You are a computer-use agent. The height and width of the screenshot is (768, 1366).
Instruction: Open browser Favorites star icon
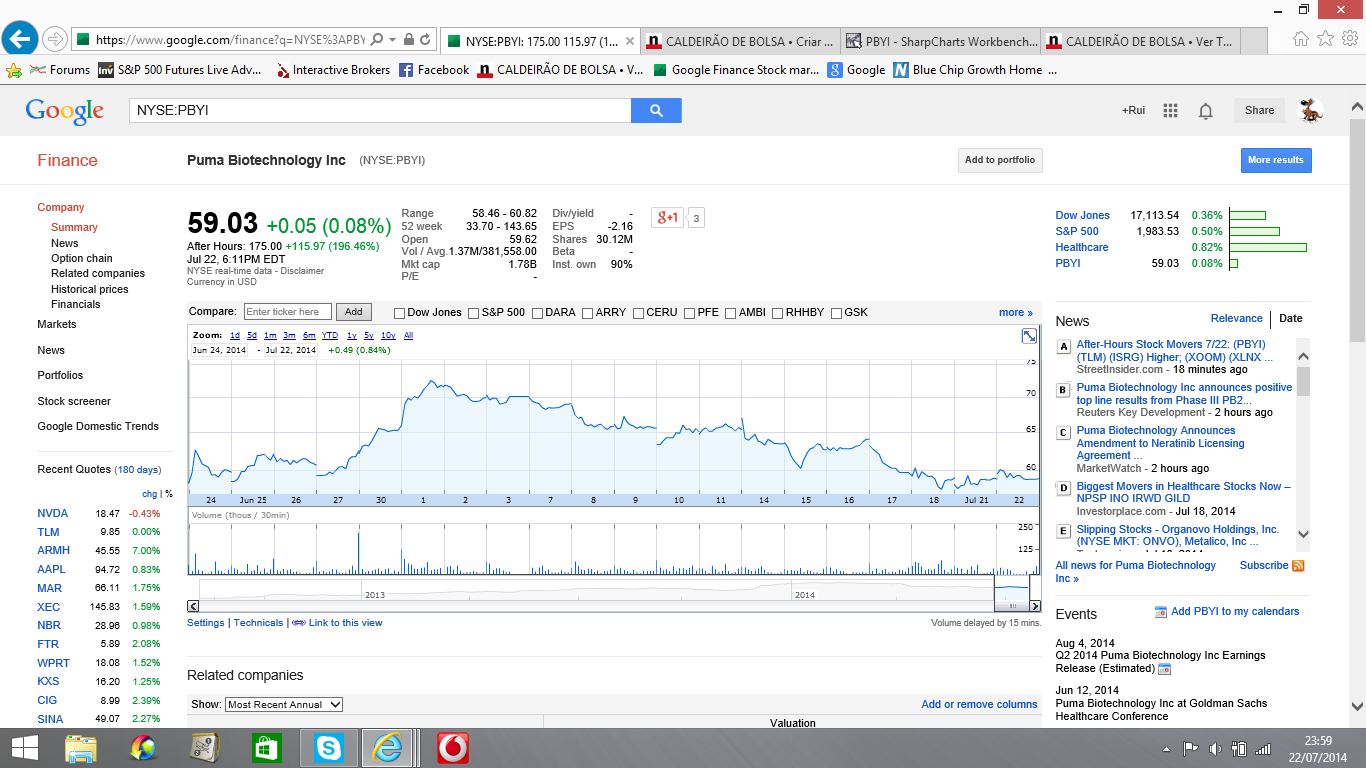1325,39
